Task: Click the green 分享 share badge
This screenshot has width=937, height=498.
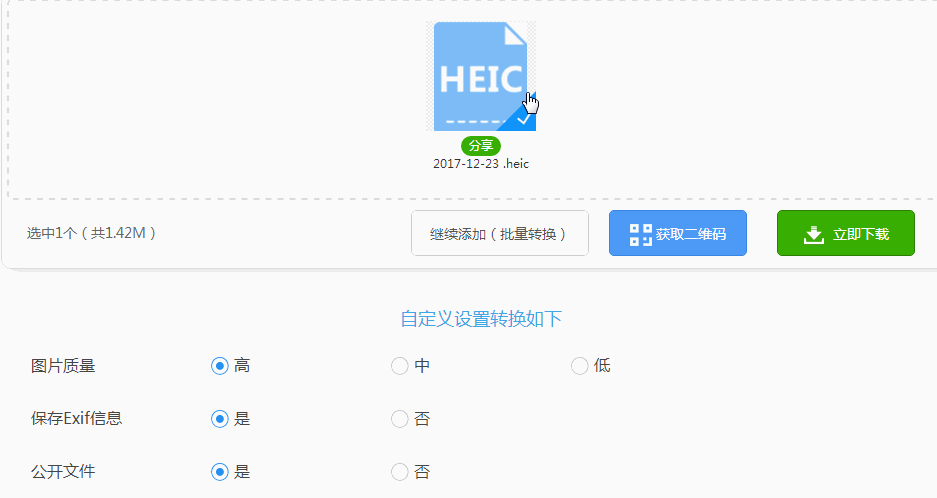Action: click(481, 145)
